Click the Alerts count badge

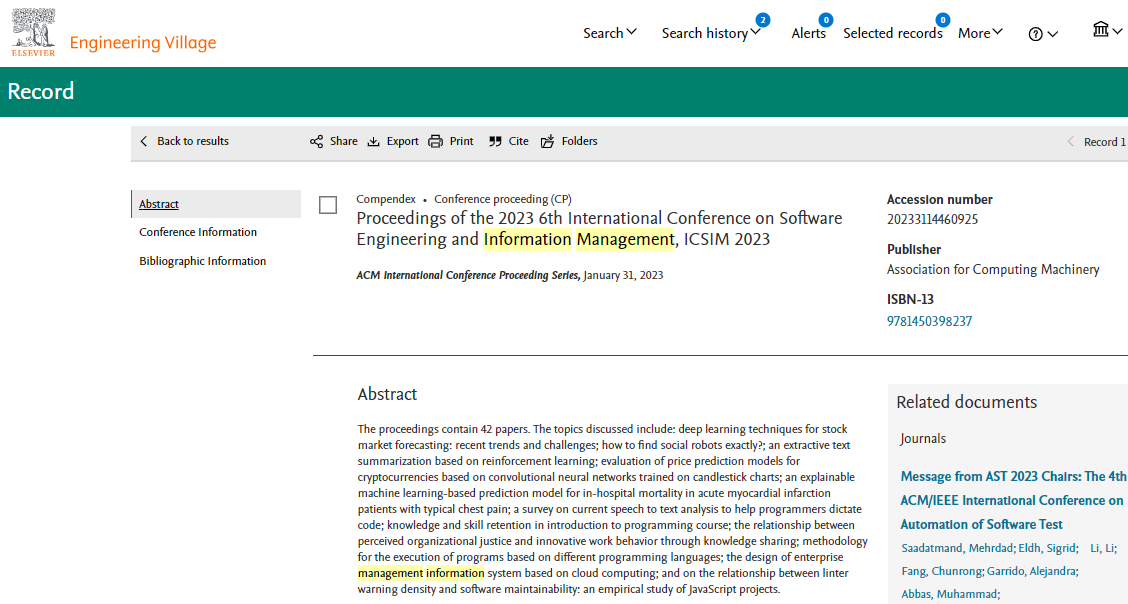pyautogui.click(x=826, y=20)
